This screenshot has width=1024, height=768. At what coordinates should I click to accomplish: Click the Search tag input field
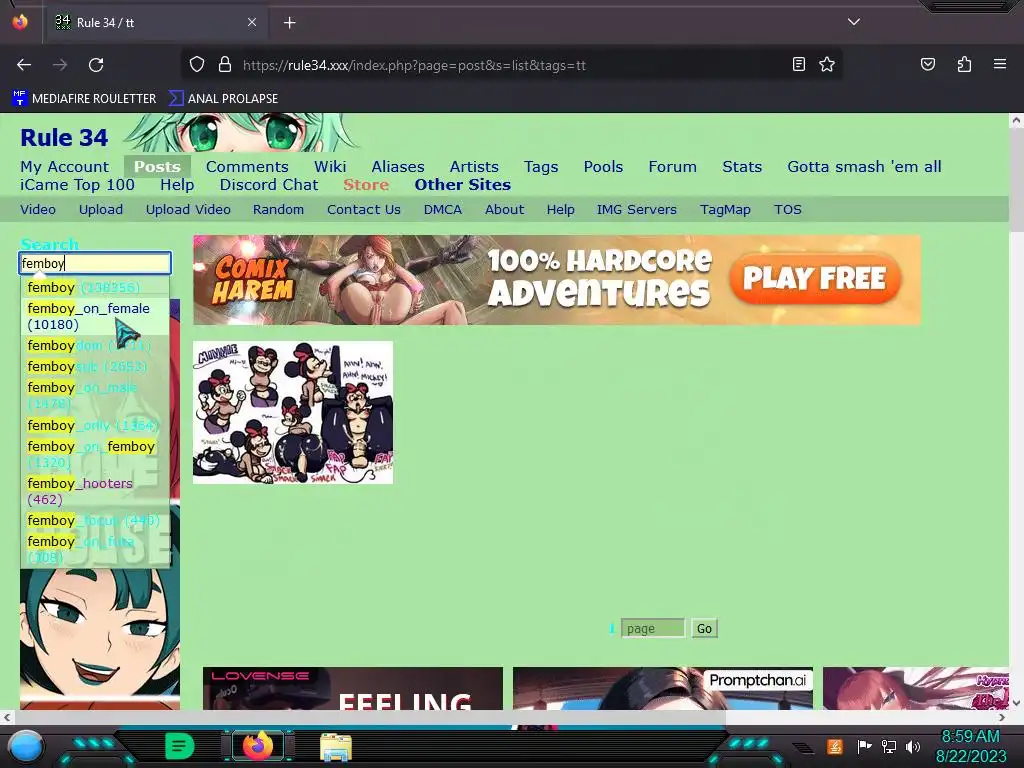(95, 263)
